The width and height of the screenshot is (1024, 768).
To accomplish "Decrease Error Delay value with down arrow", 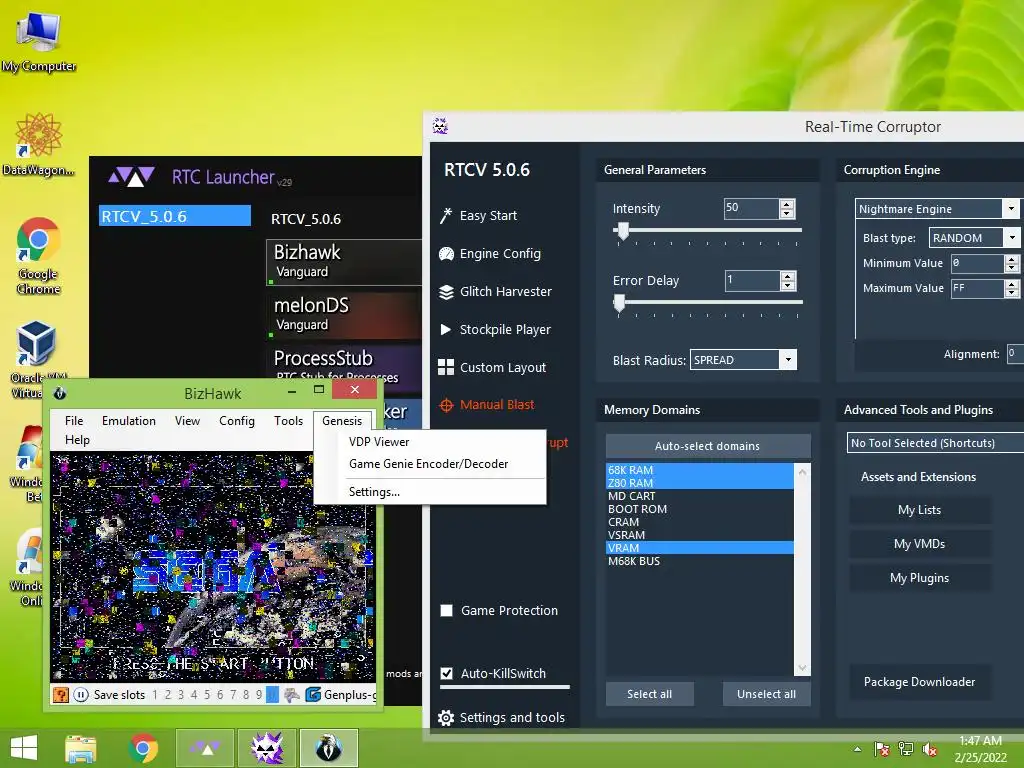I will pos(788,285).
